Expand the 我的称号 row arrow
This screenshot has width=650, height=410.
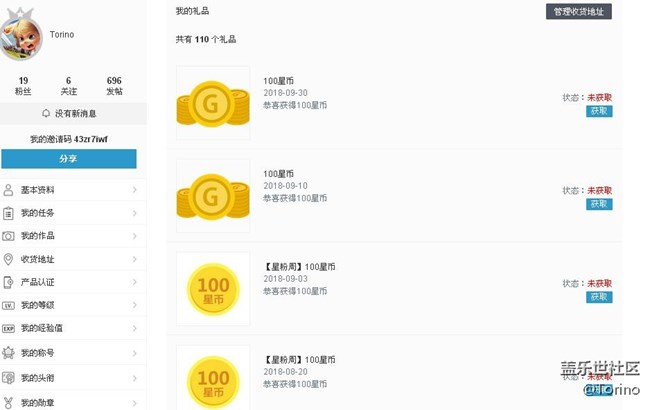point(135,352)
